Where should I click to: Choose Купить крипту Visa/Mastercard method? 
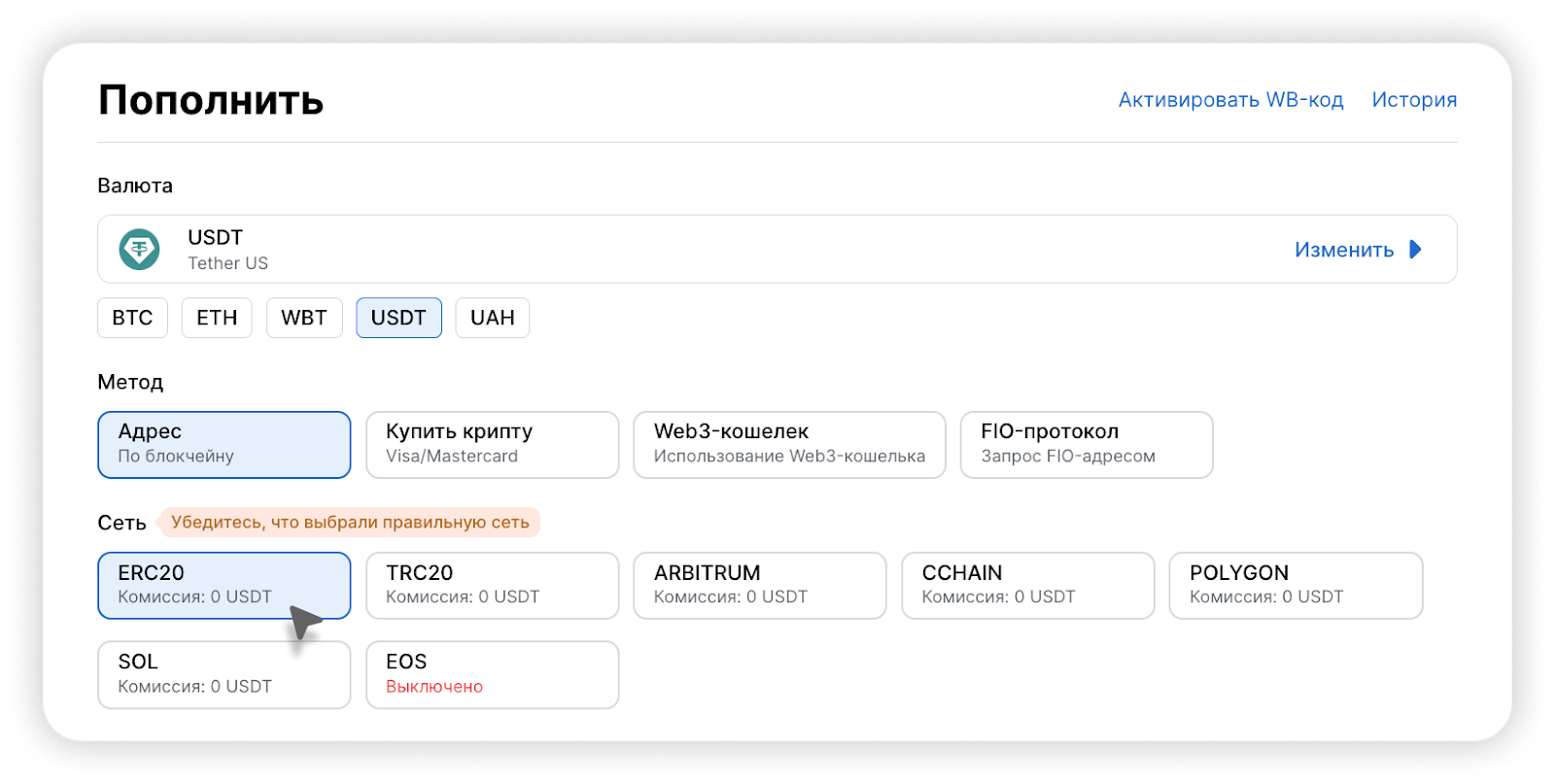(x=492, y=444)
